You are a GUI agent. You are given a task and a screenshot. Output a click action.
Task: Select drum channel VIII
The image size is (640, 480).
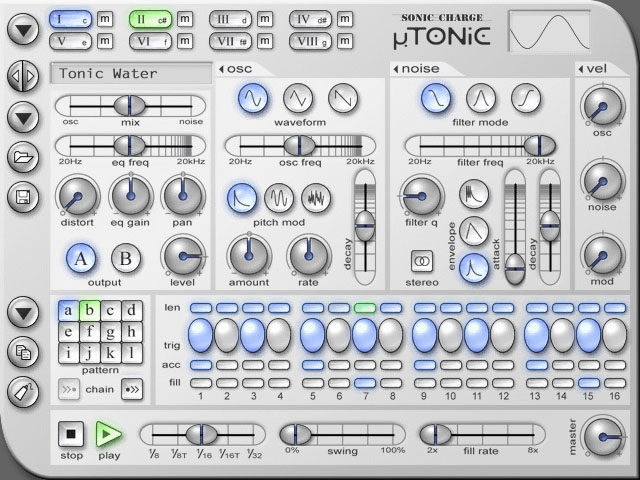(310, 41)
